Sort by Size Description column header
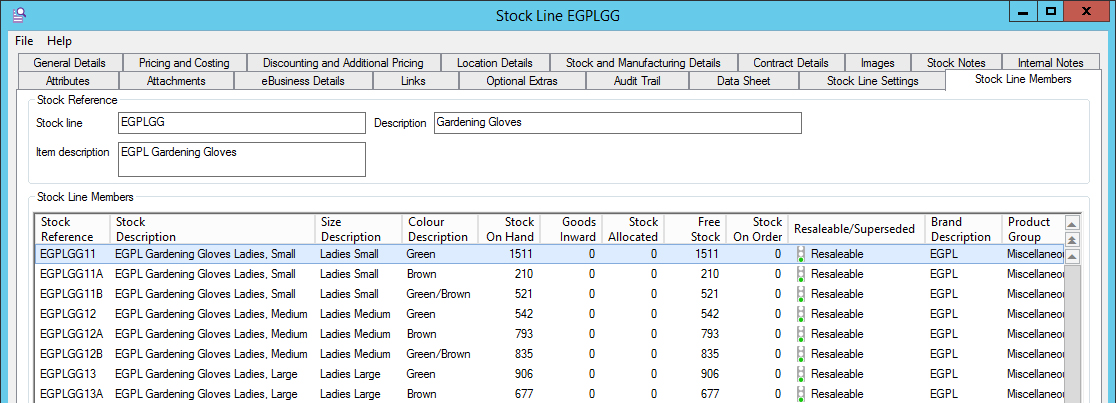This screenshot has height=403, width=1116. [x=358, y=229]
